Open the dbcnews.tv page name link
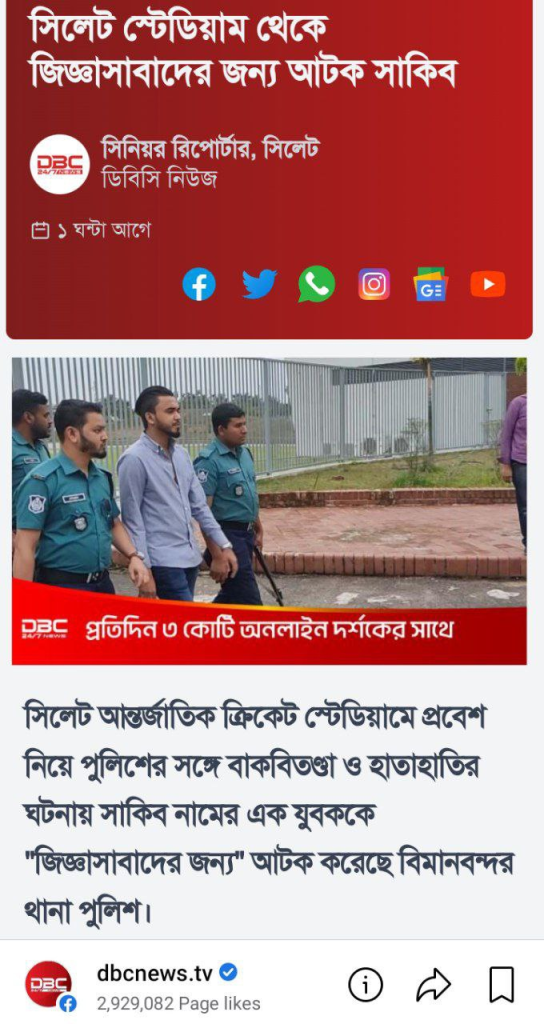The width and height of the screenshot is (544, 1024). click(155, 973)
